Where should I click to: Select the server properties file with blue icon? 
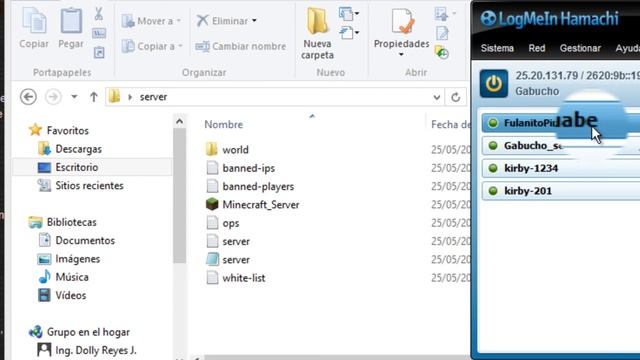tap(228, 260)
